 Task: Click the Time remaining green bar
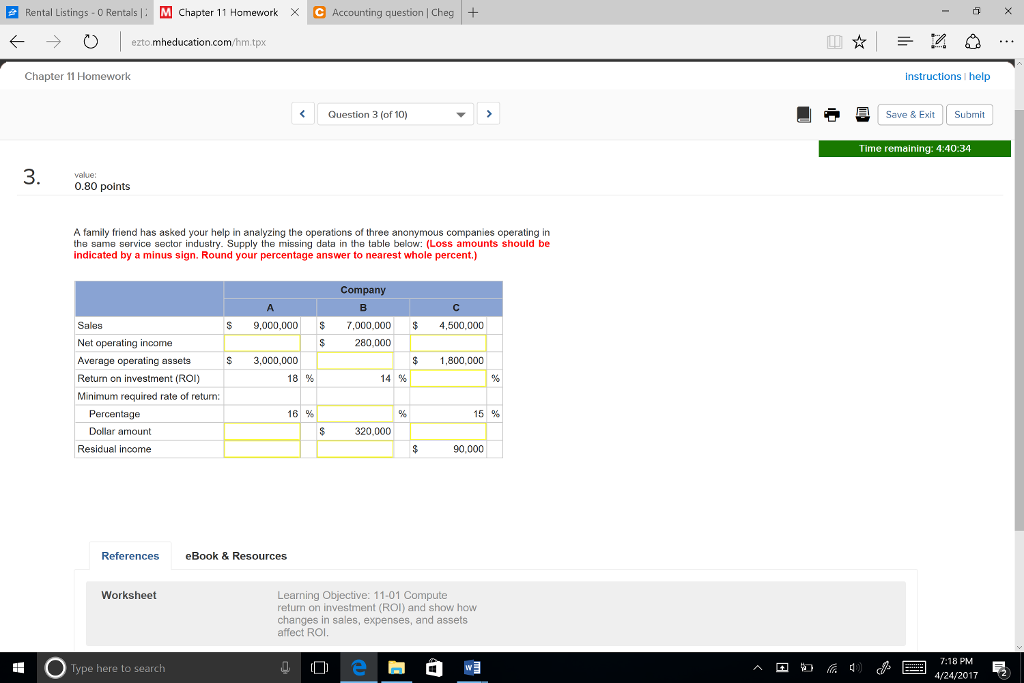pos(914,148)
